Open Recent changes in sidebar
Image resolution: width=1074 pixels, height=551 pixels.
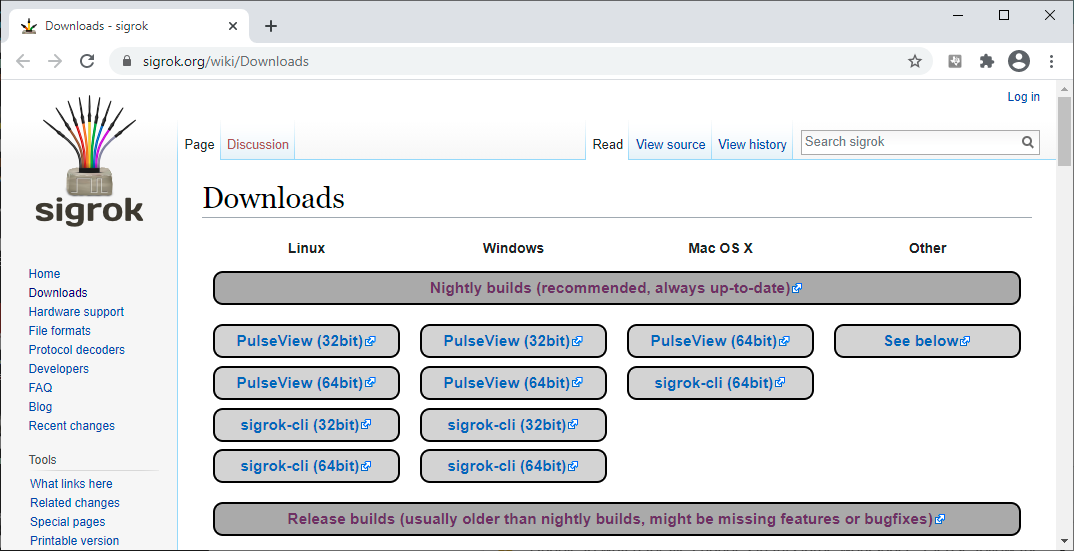(72, 426)
